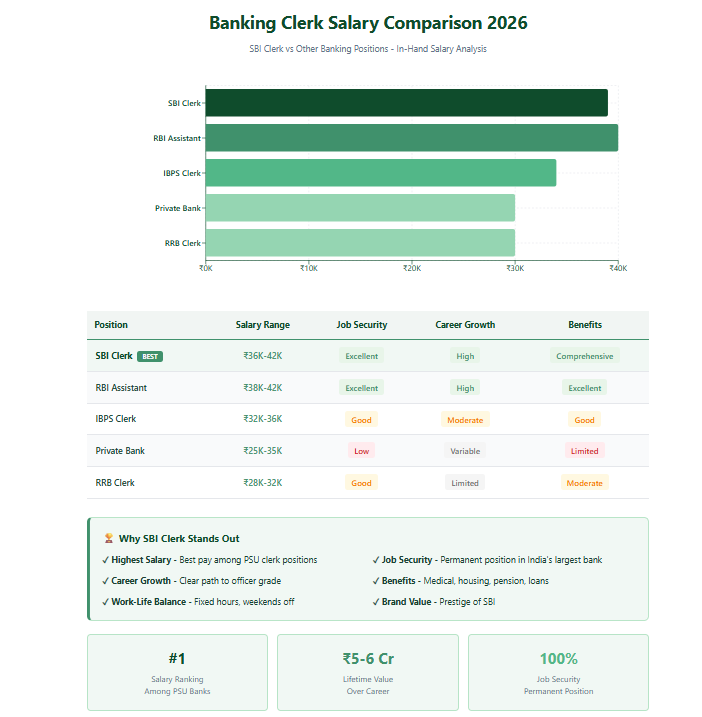Click the Highest Salary bullet point

tap(210, 560)
